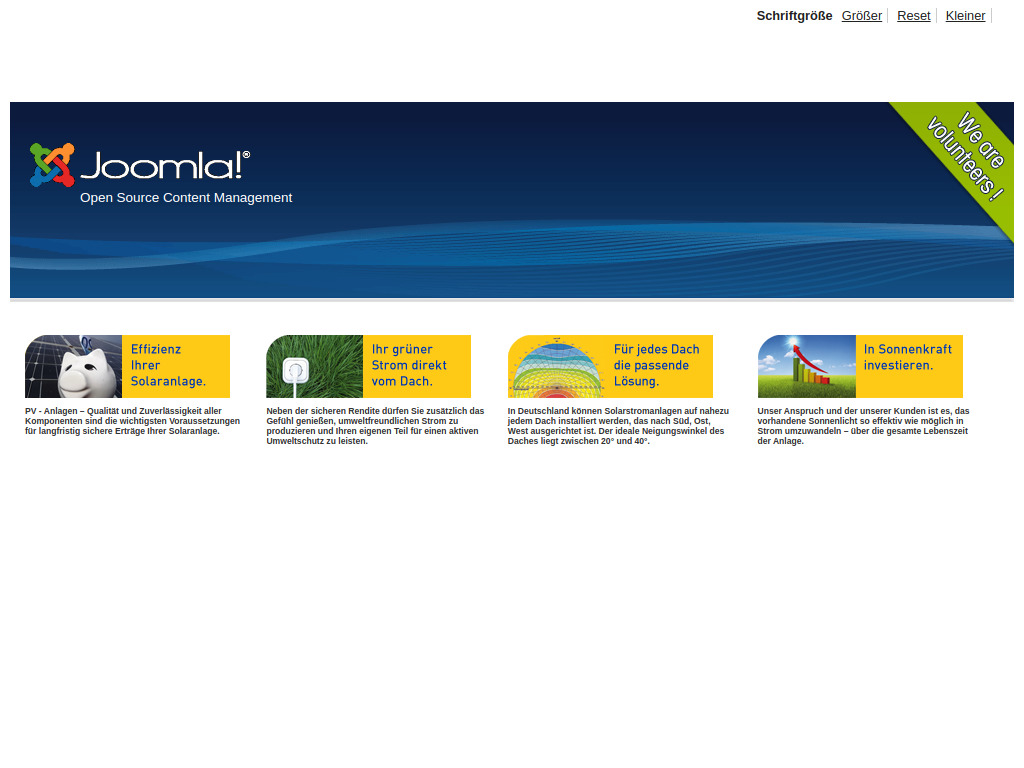Click the paragraph starting 'In Deutschland können'
The height and width of the screenshot is (768, 1024).
(x=617, y=426)
